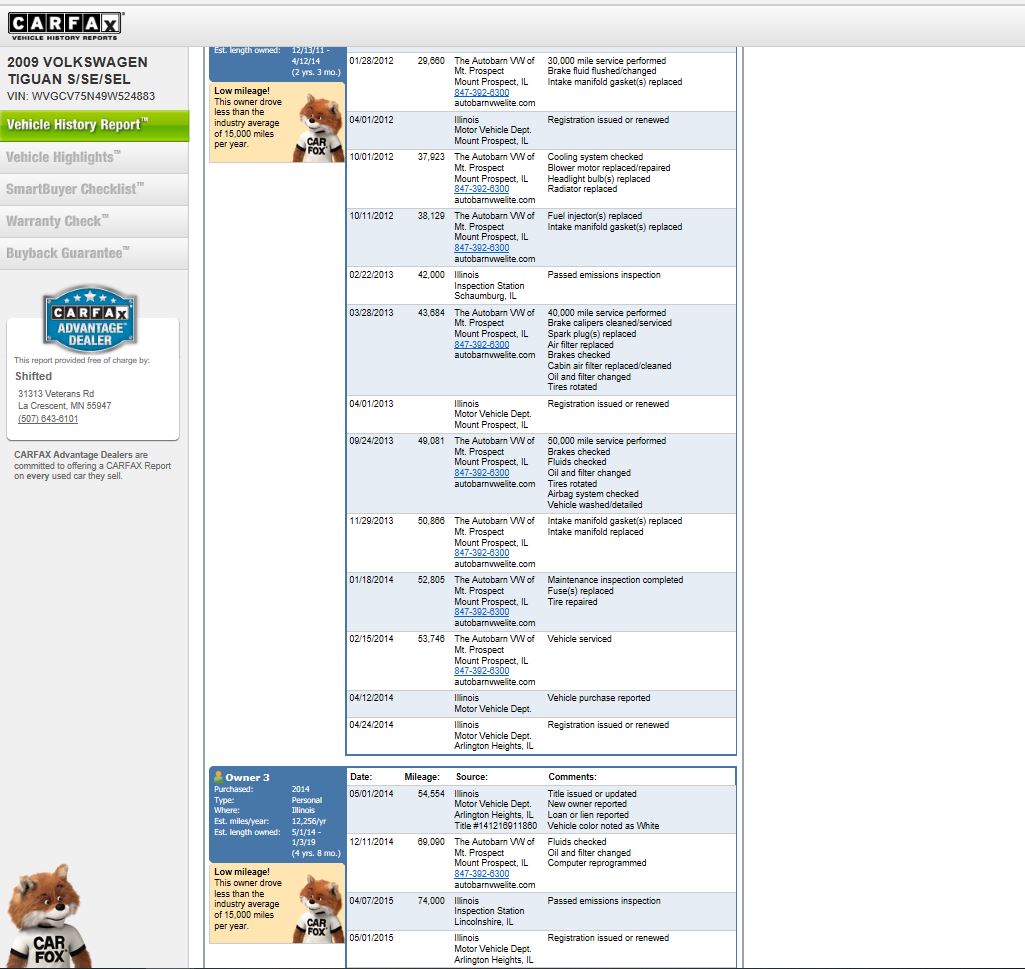Click the CARFAX Advantage Dealer badge

click(90, 319)
